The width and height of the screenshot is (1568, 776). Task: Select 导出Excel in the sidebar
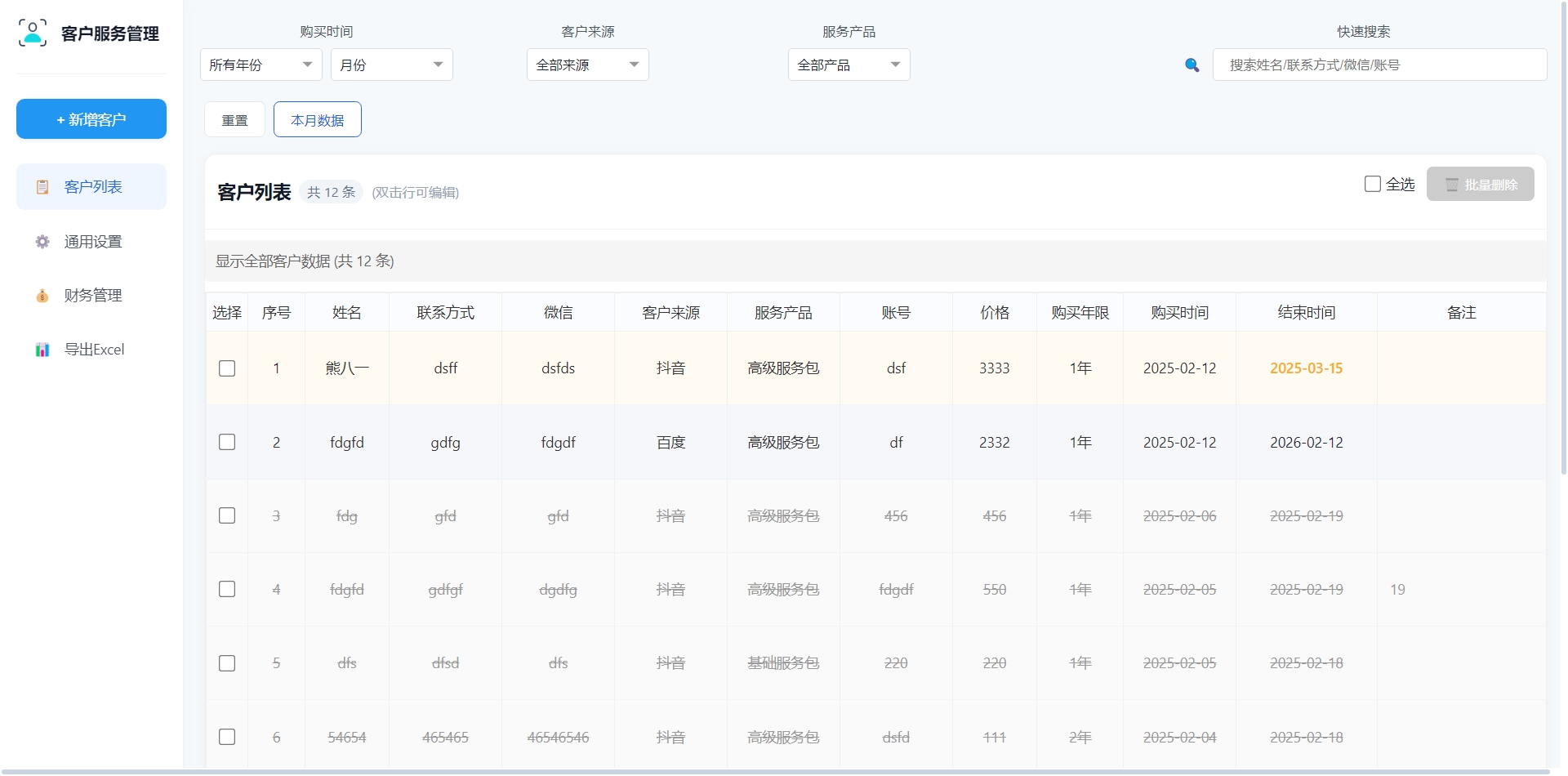click(x=91, y=350)
